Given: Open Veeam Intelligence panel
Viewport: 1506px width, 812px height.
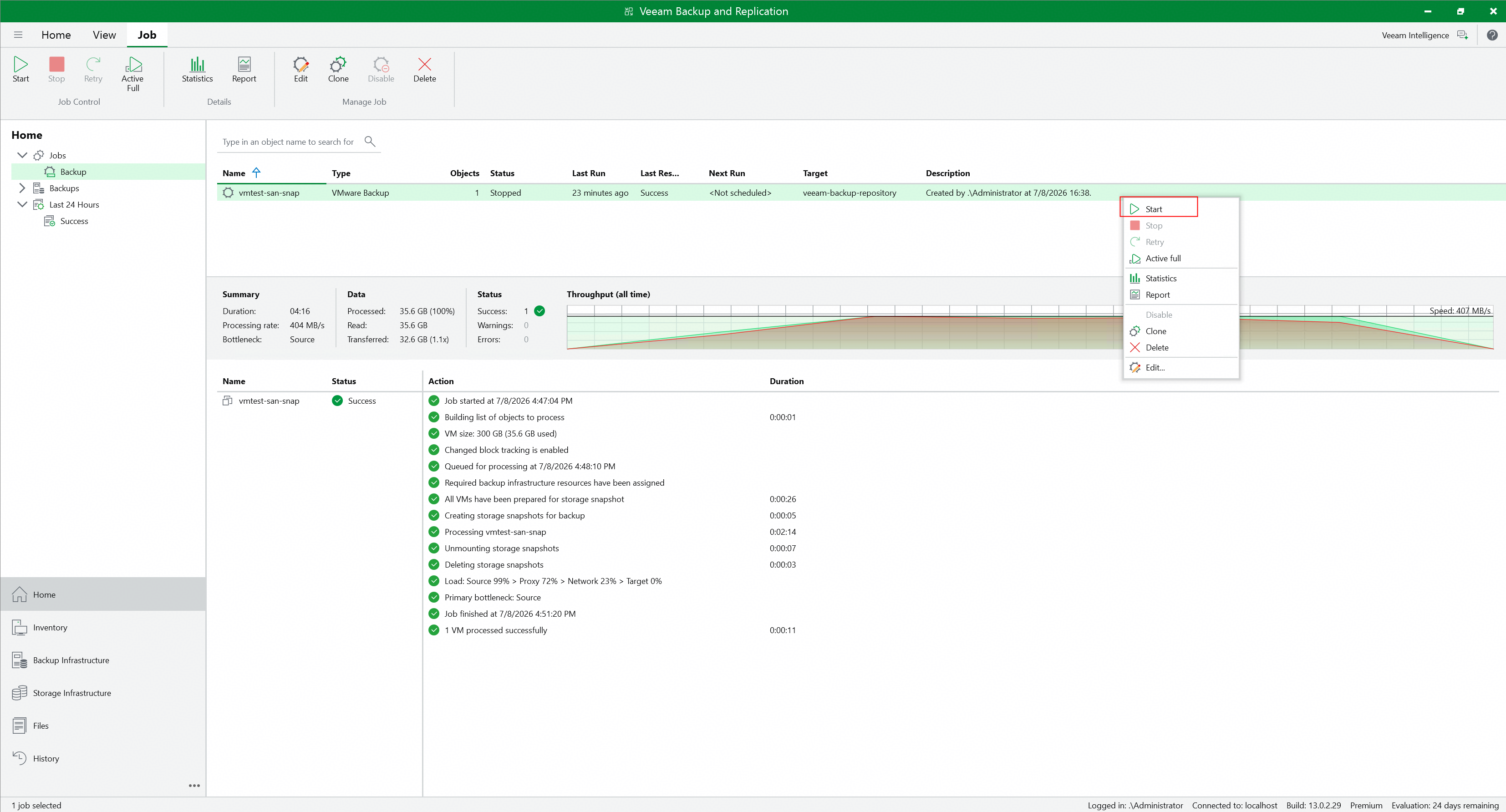Looking at the screenshot, I should 1425,35.
